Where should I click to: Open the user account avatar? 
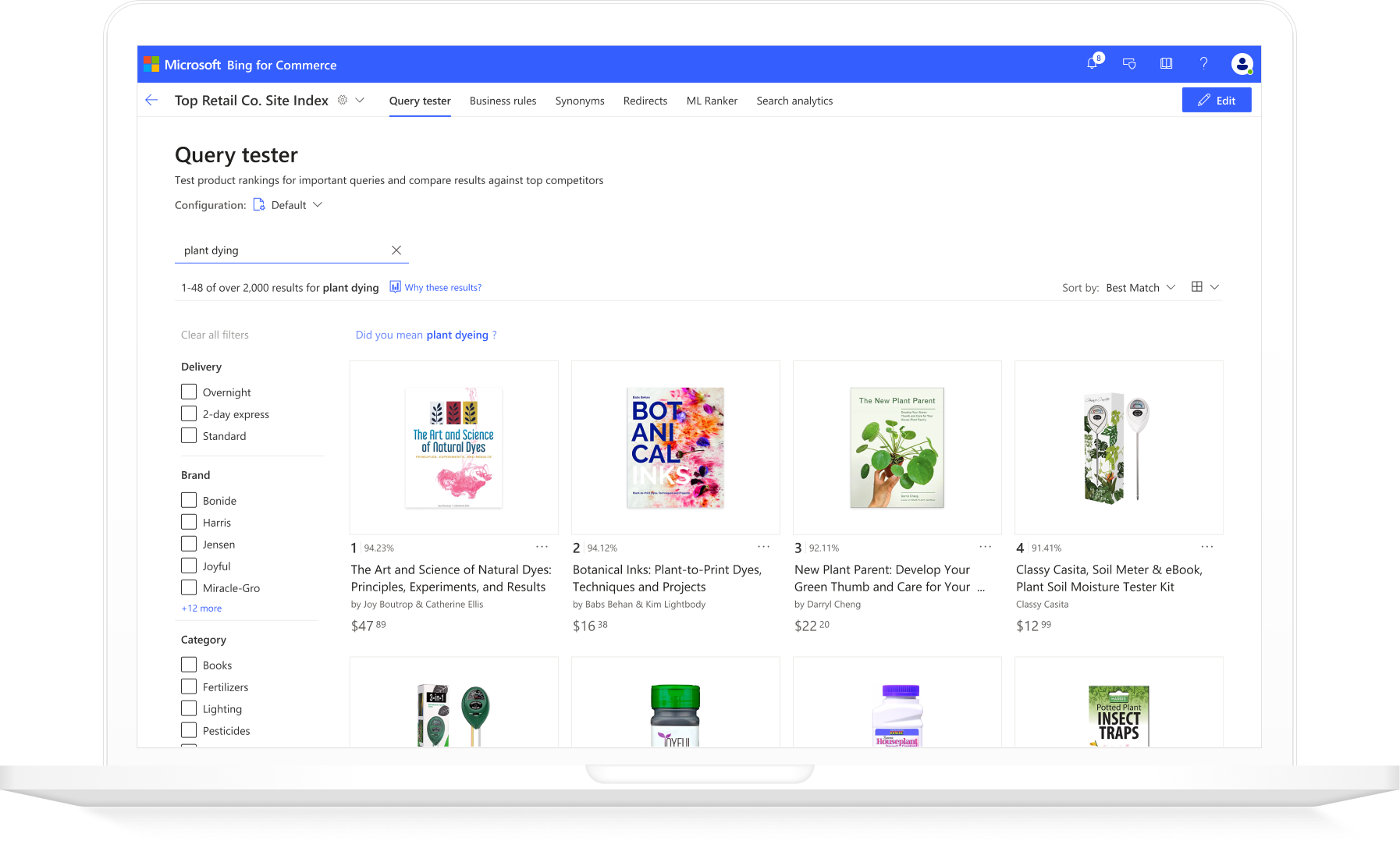tap(1242, 64)
